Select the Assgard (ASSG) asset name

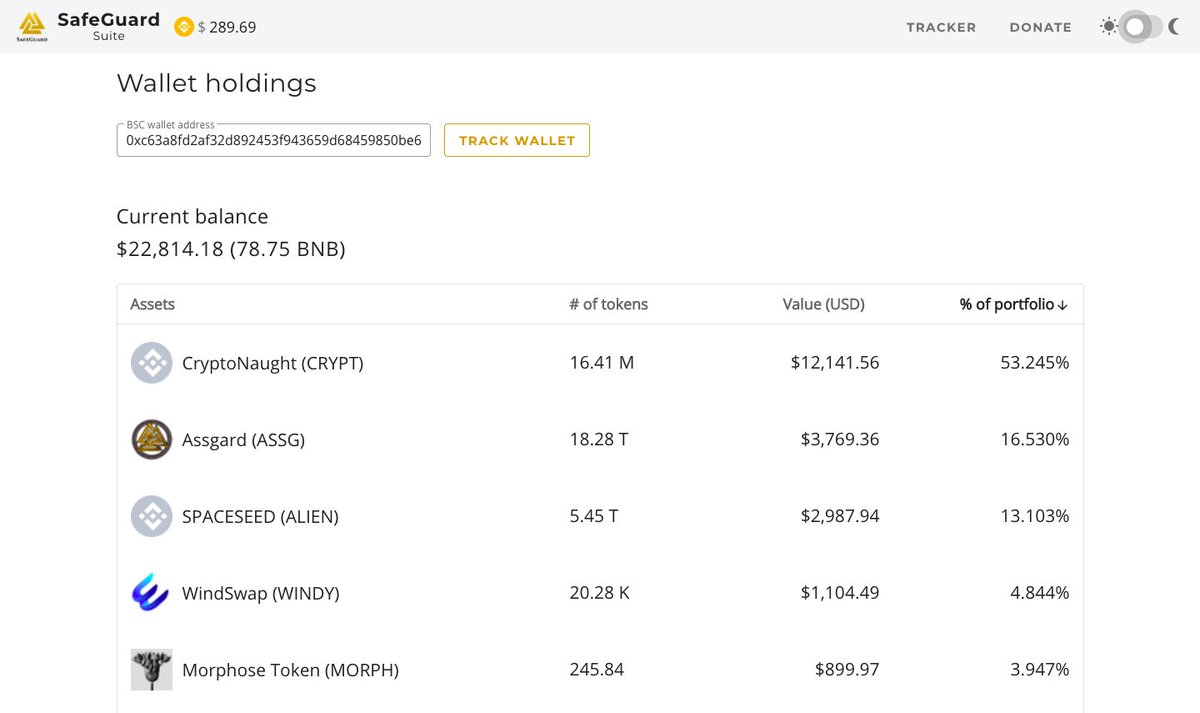(243, 439)
